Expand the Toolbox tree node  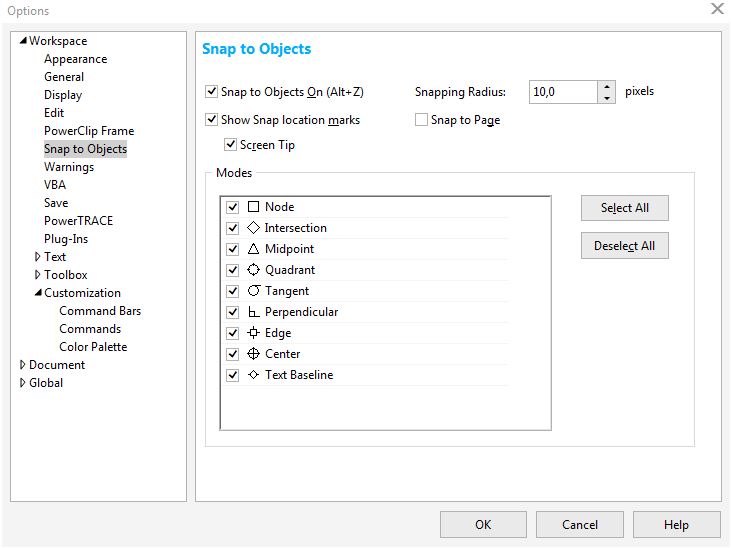38,275
